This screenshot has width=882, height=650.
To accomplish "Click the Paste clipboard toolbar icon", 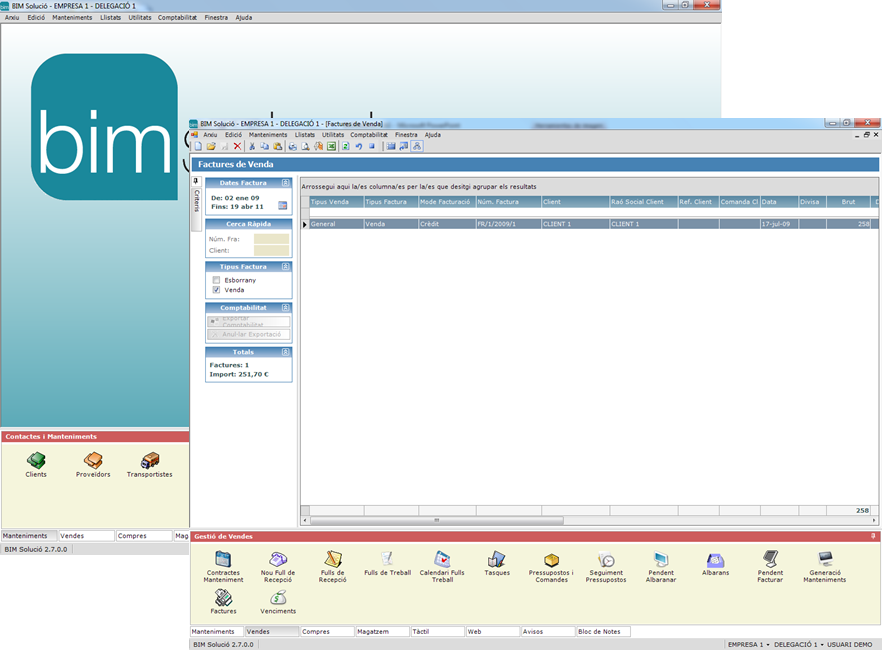I will (277, 146).
